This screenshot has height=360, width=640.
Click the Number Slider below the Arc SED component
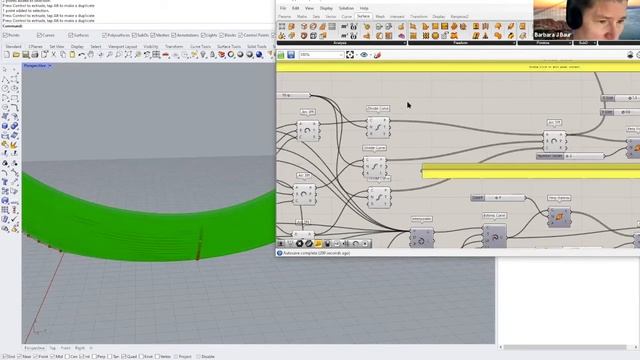click(x=570, y=156)
